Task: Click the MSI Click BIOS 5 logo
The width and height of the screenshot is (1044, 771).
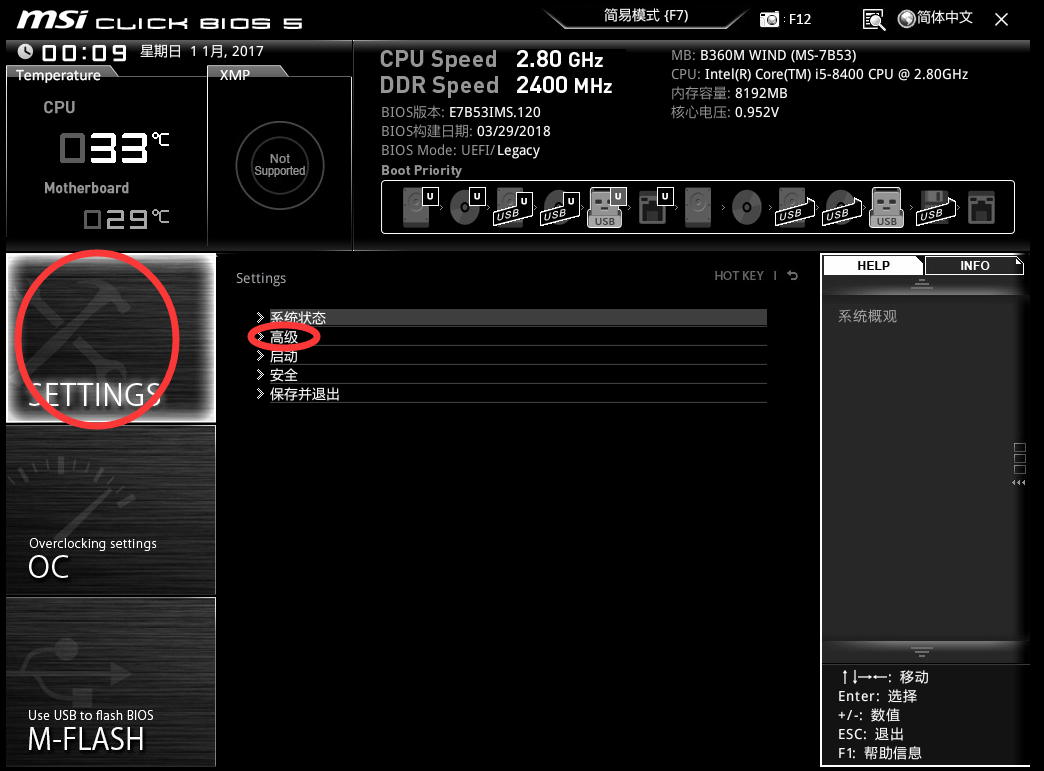Action: (160, 21)
